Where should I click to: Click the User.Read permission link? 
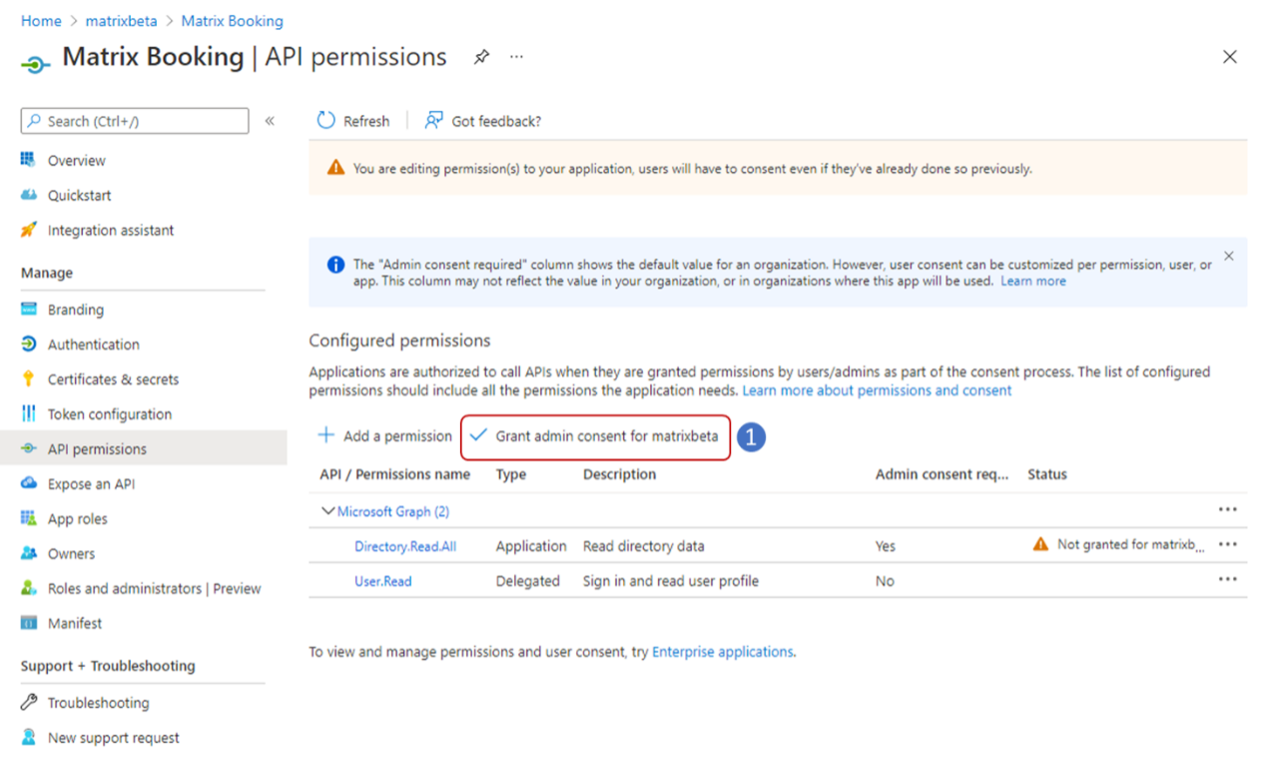[x=383, y=581]
